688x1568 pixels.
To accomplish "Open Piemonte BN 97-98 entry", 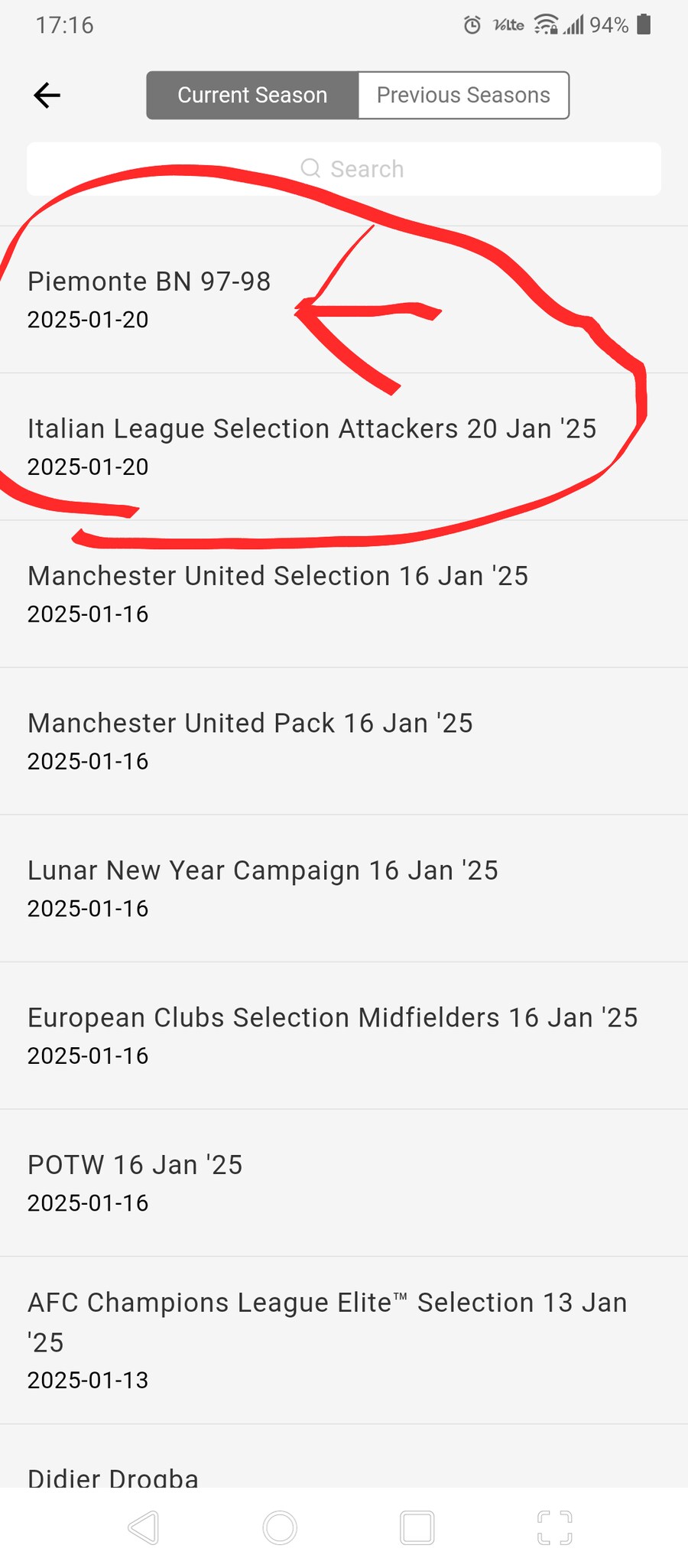I will point(149,299).
